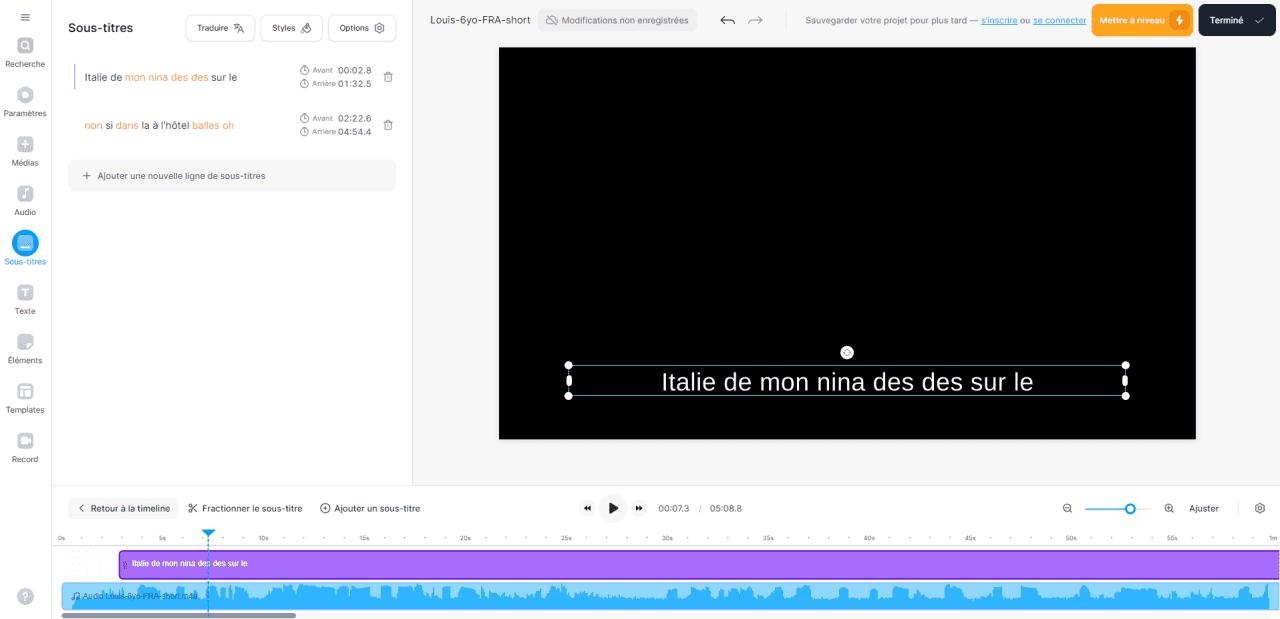This screenshot has width=1280, height=619.
Task: Click the horizontal timeline scrollbar
Action: pyautogui.click(x=179, y=615)
